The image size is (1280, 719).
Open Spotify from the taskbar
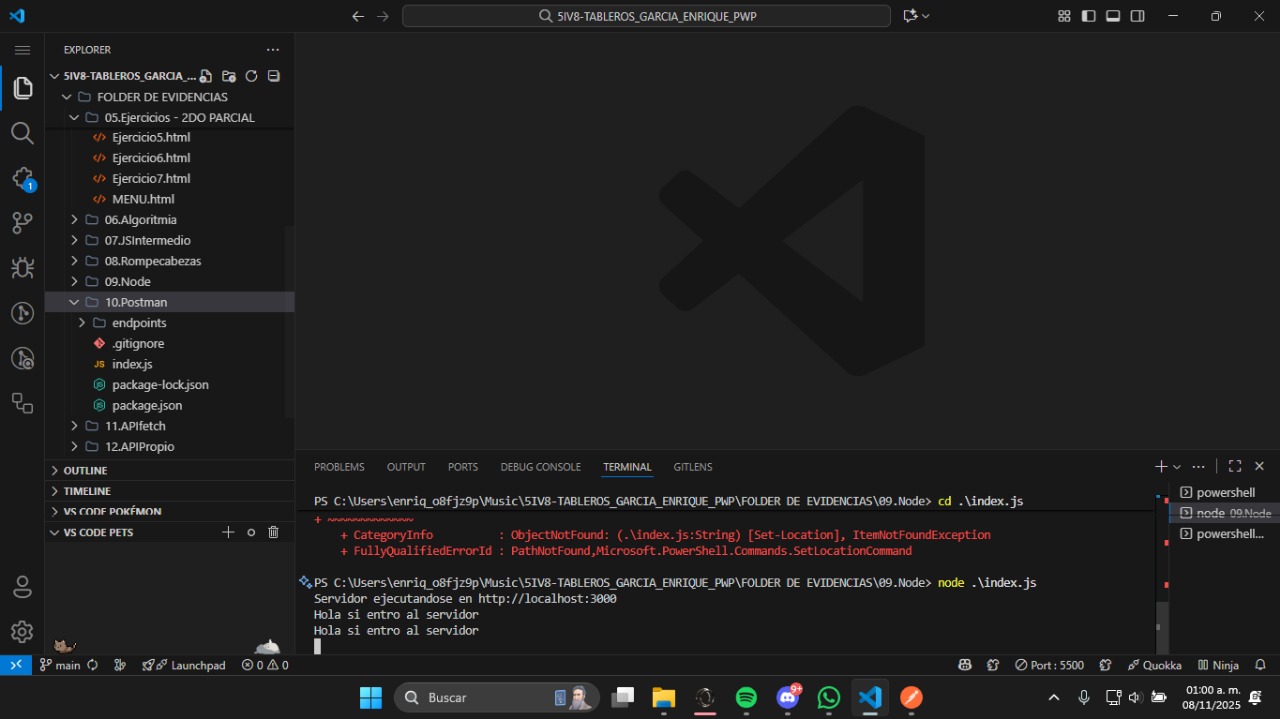coord(746,697)
